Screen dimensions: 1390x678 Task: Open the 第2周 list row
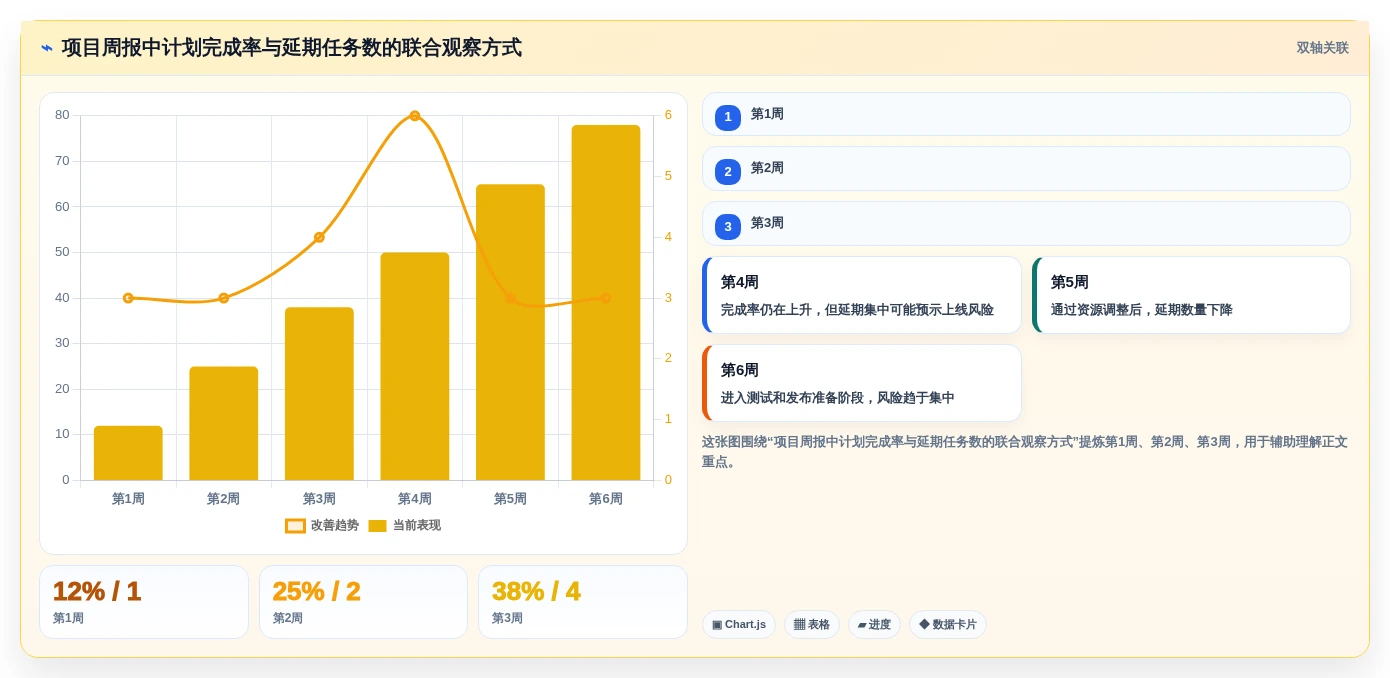point(1026,168)
